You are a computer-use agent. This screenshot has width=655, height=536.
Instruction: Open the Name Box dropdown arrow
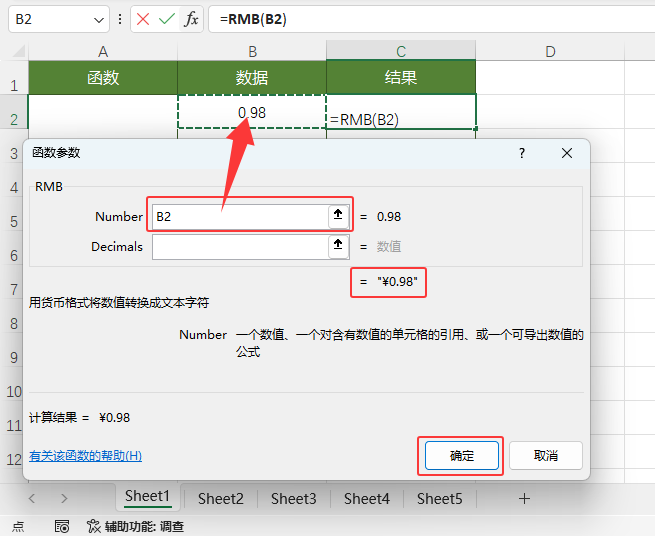99,20
